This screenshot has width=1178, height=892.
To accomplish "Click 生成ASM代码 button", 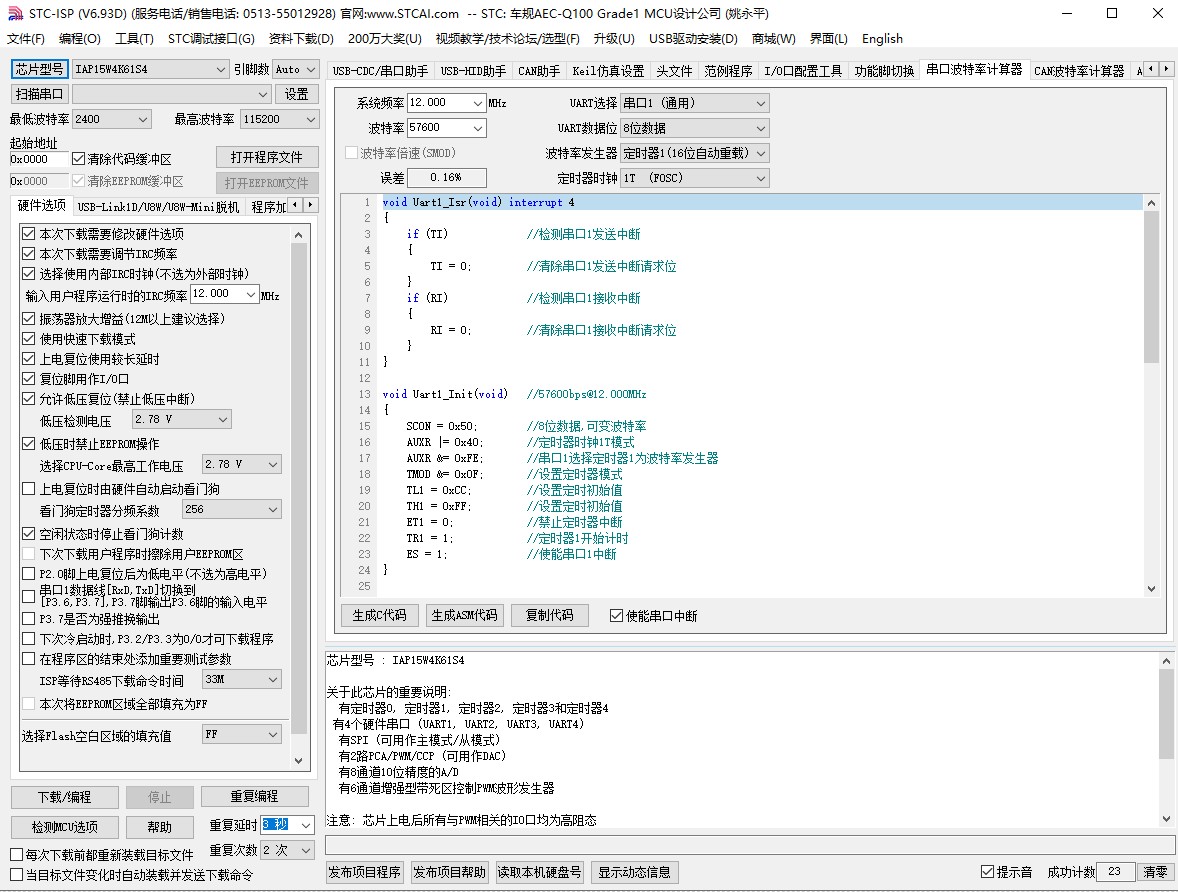I will pyautogui.click(x=464, y=615).
